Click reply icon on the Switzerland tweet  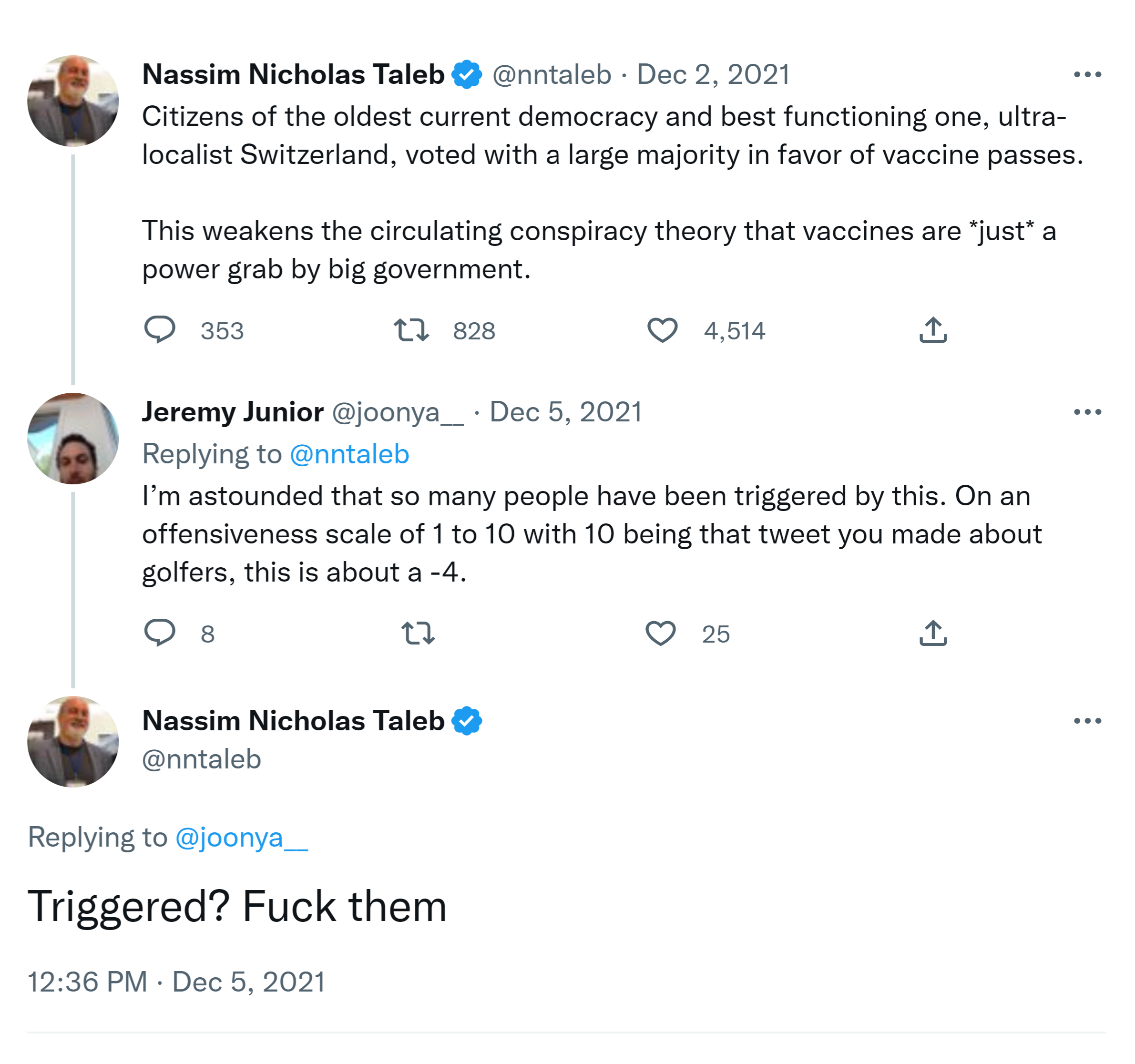(159, 329)
